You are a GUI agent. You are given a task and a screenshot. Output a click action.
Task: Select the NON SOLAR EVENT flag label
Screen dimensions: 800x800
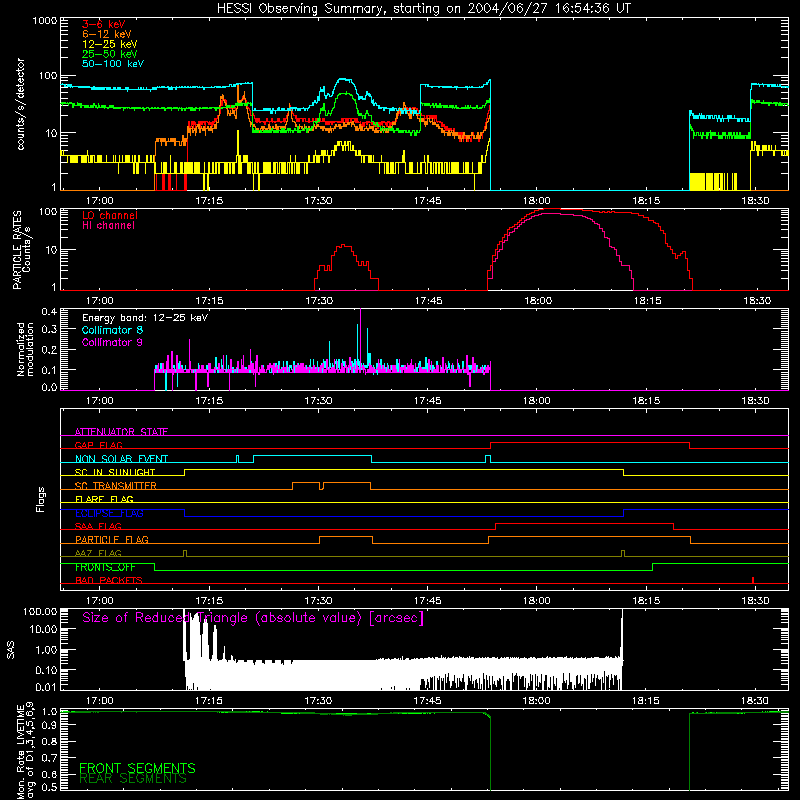click(x=121, y=459)
